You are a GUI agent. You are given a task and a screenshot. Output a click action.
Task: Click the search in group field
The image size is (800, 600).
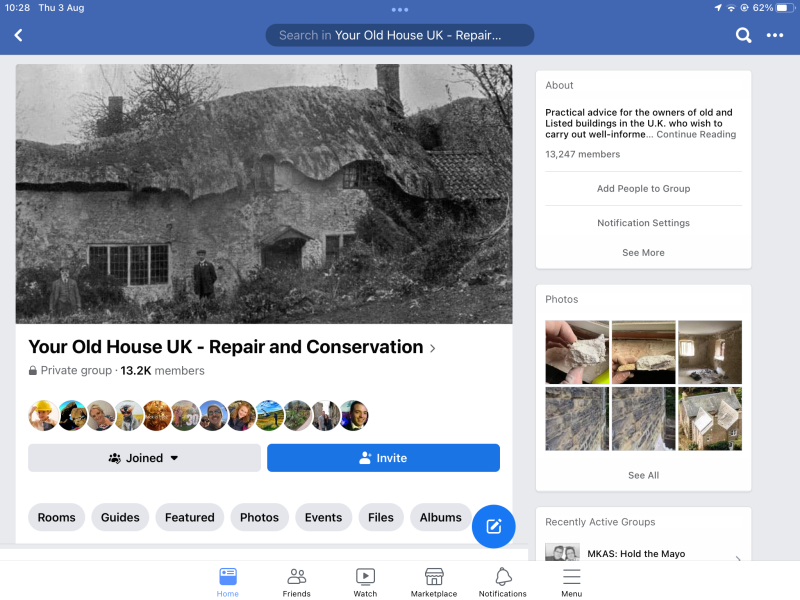(x=399, y=35)
